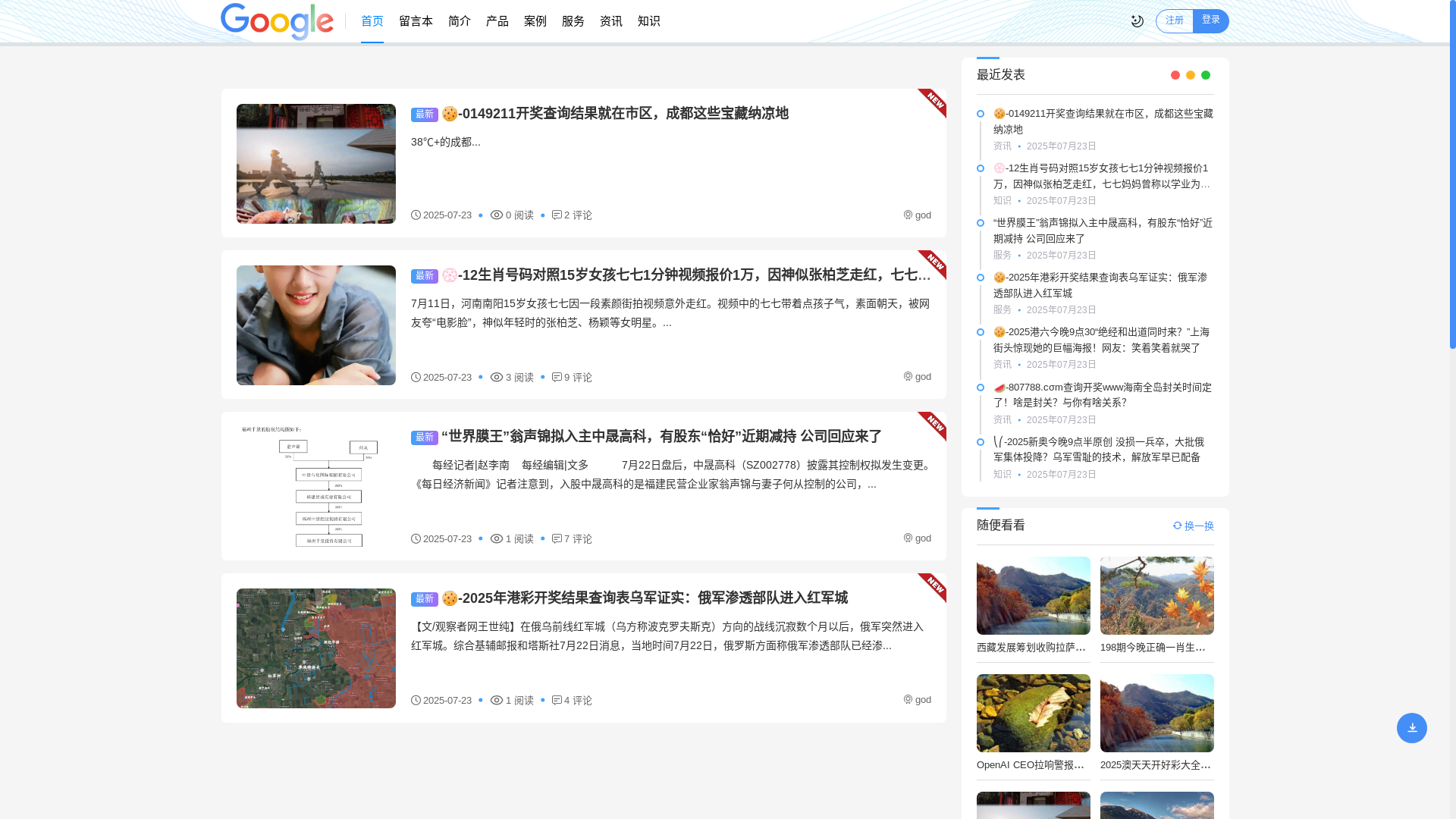The image size is (1456, 819).
Task: Click the 注册 register button
Action: [x=1175, y=21]
